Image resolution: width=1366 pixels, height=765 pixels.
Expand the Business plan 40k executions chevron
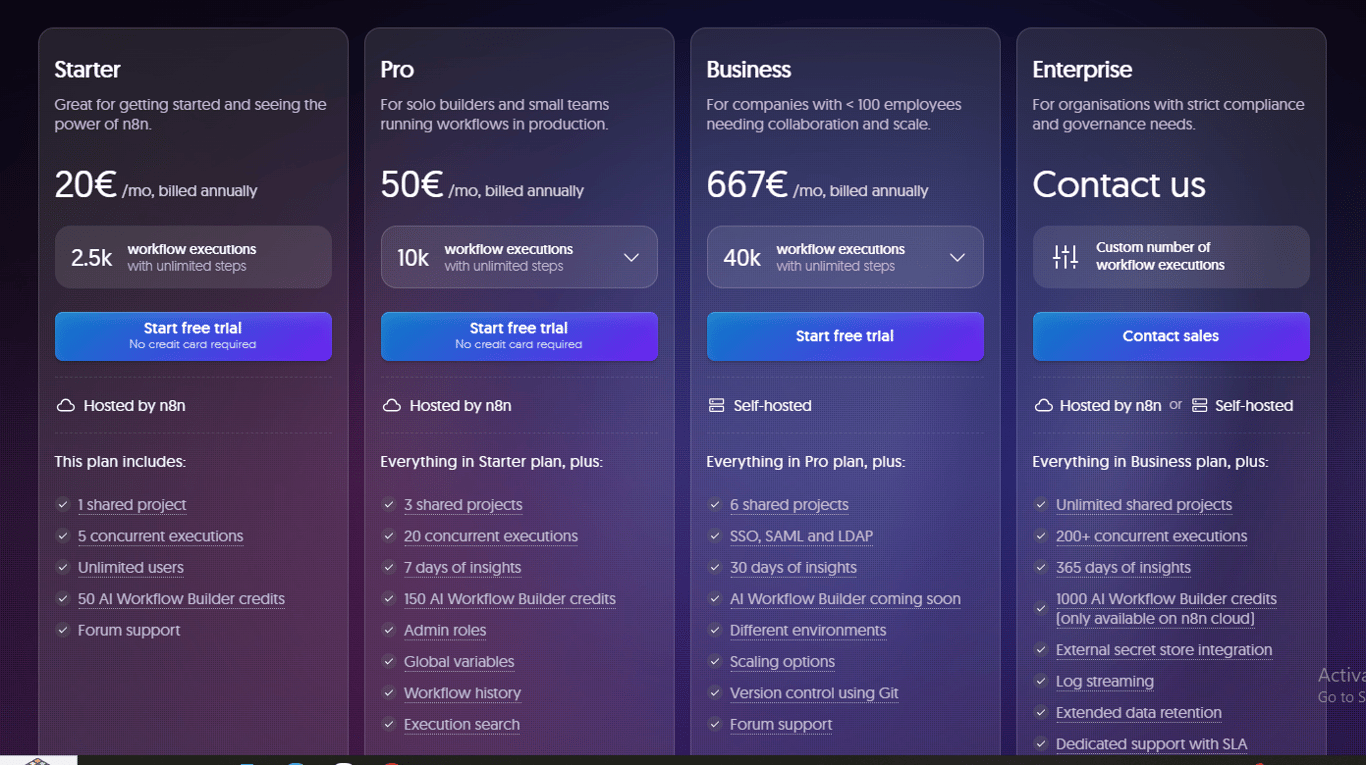pyautogui.click(x=957, y=257)
